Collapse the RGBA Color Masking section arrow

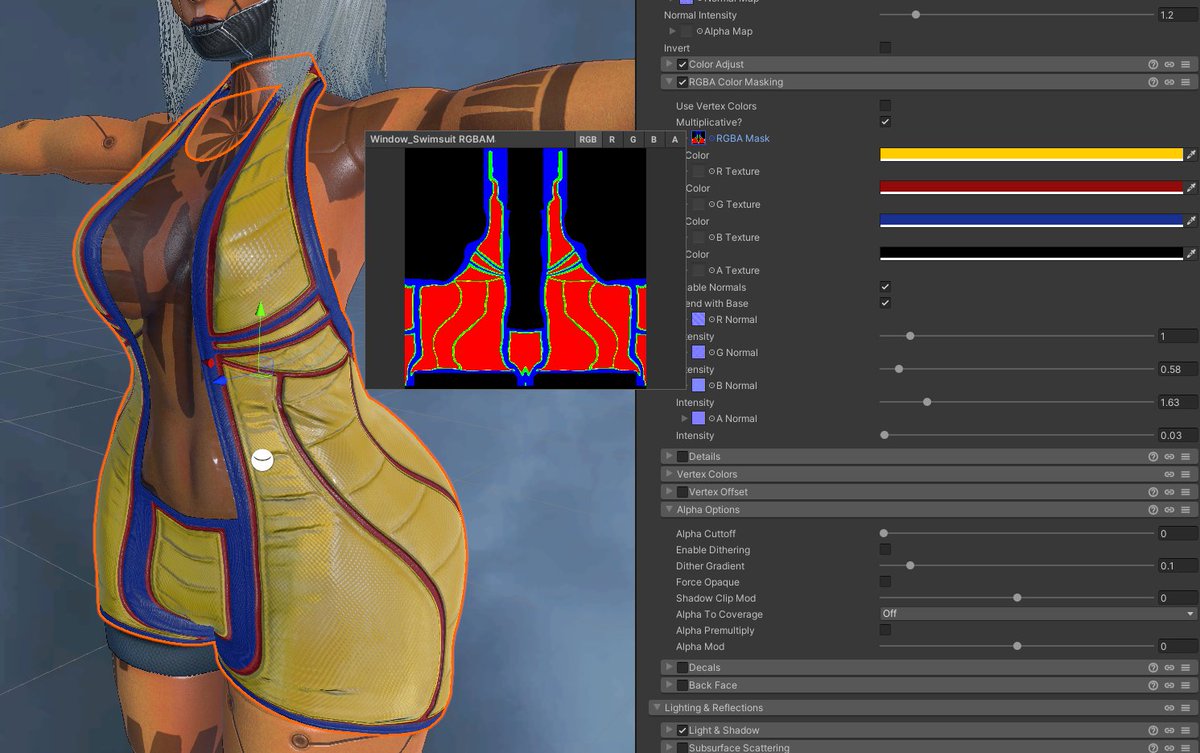pyautogui.click(x=669, y=82)
